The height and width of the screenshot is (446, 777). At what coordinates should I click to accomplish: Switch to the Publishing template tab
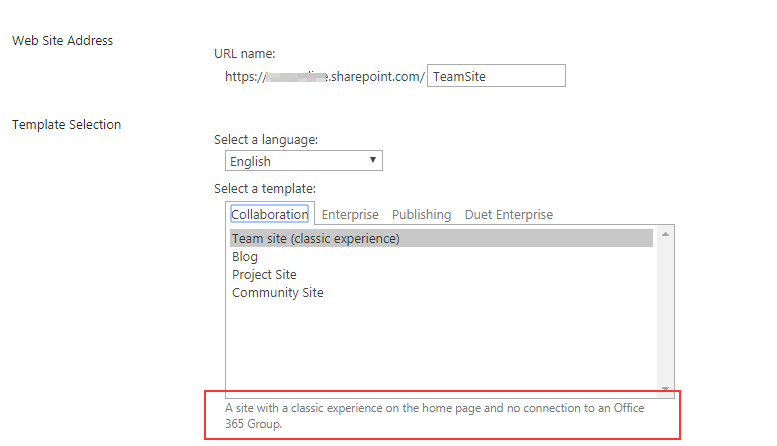(x=421, y=215)
